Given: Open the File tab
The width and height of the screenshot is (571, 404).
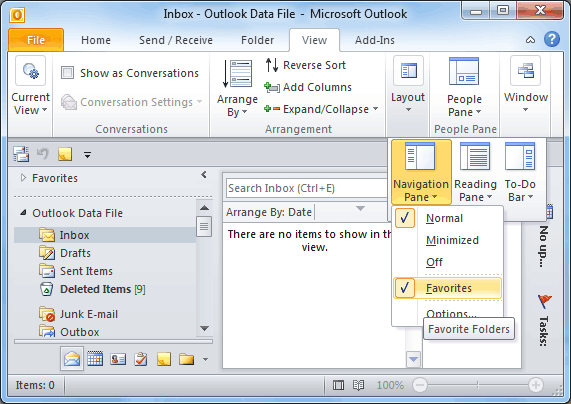Looking at the screenshot, I should click(36, 40).
